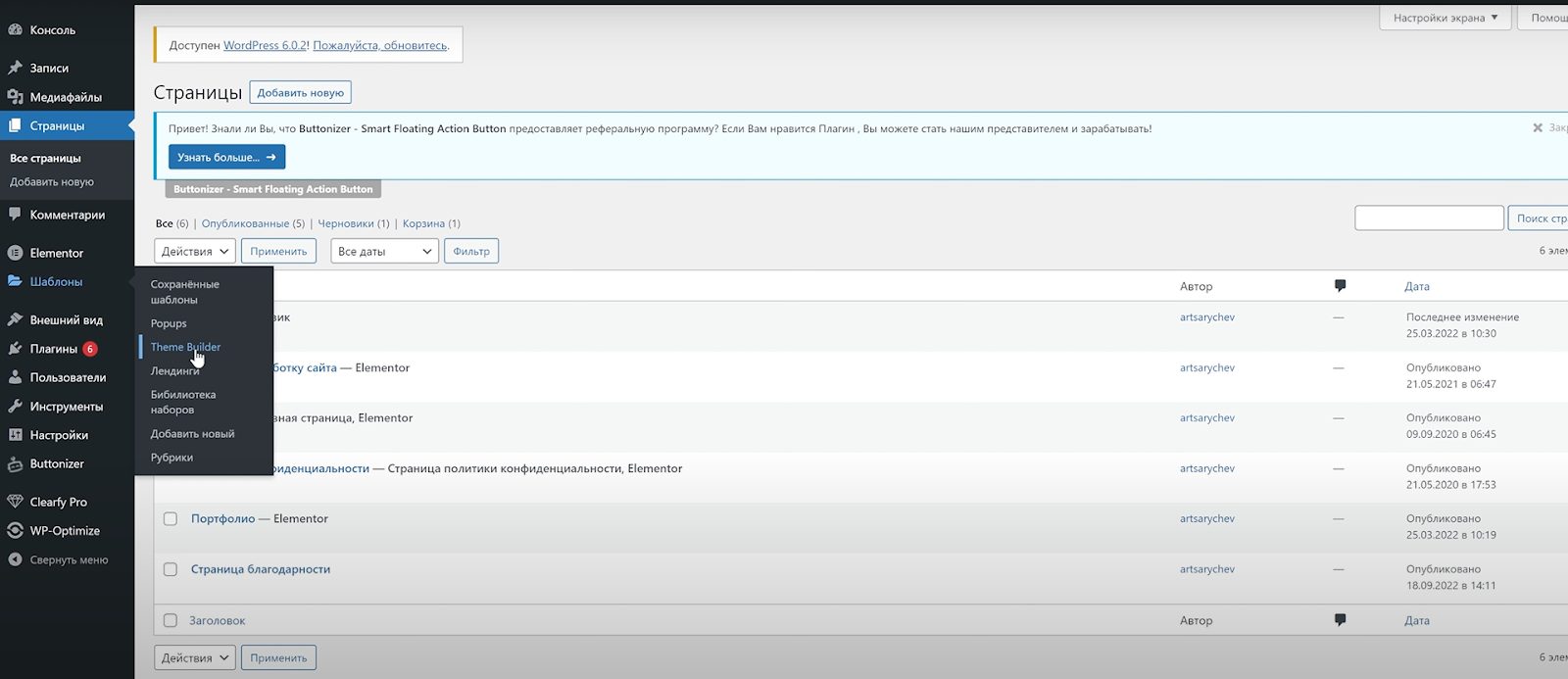Click the Elementor icon in sidebar
This screenshot has width=1568, height=679.
tap(15, 253)
